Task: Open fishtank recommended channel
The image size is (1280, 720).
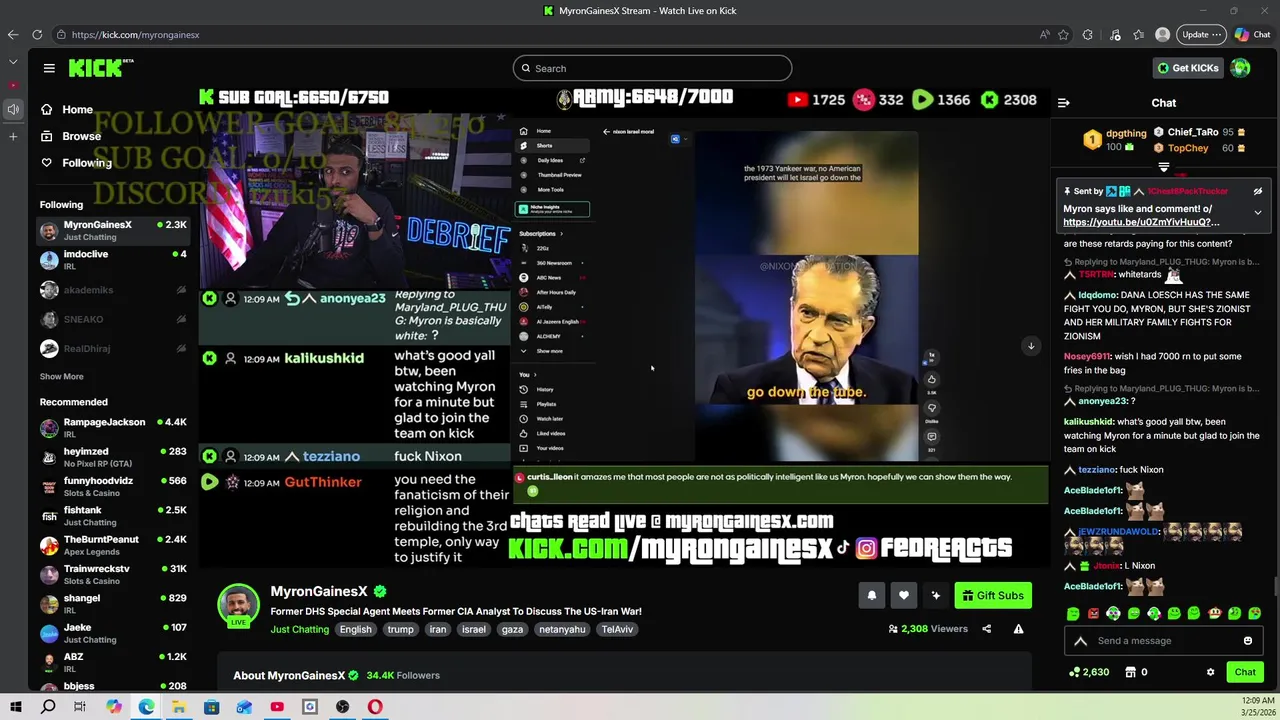Action: tap(113, 516)
